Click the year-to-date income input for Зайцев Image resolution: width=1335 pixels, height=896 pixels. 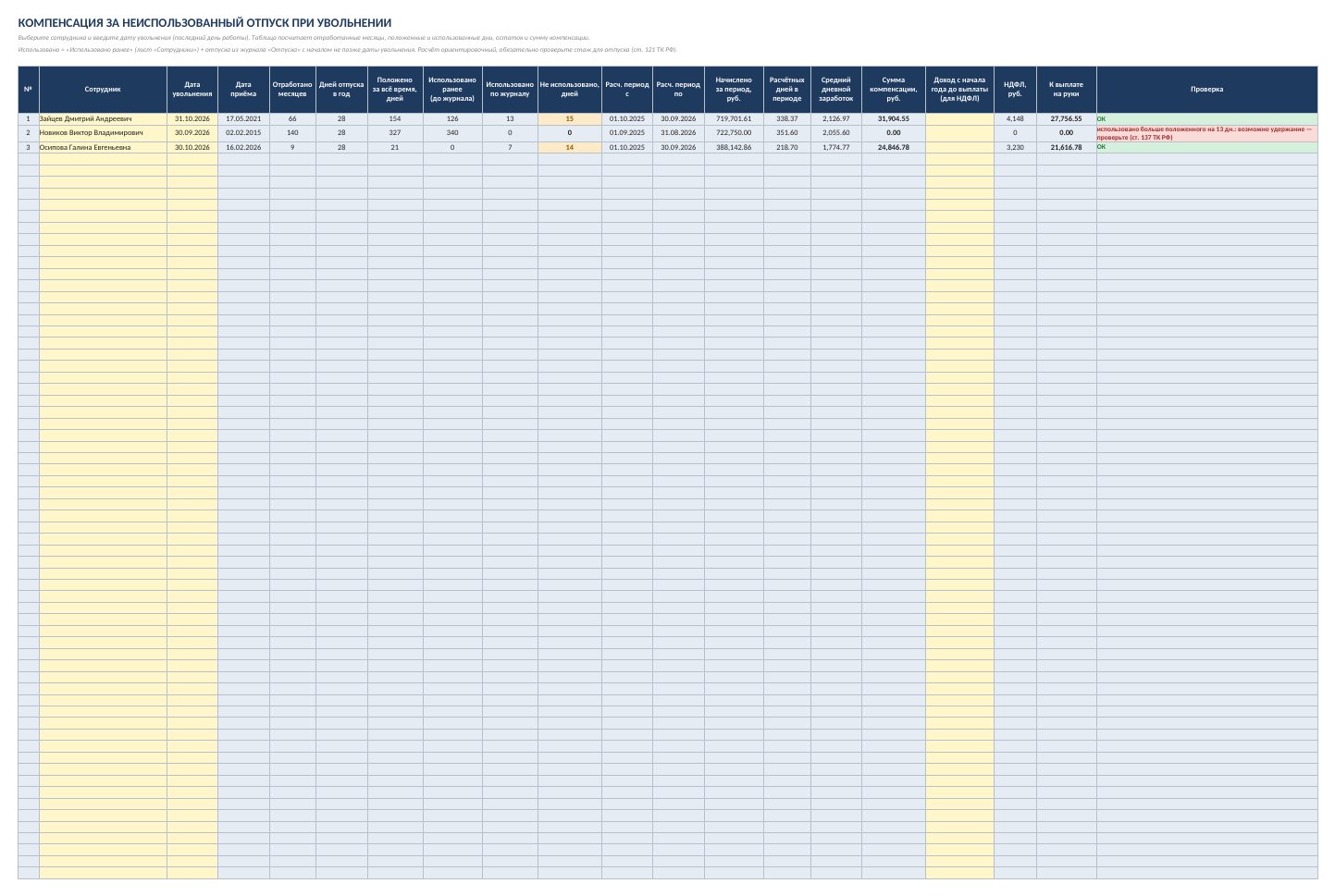[x=959, y=118]
